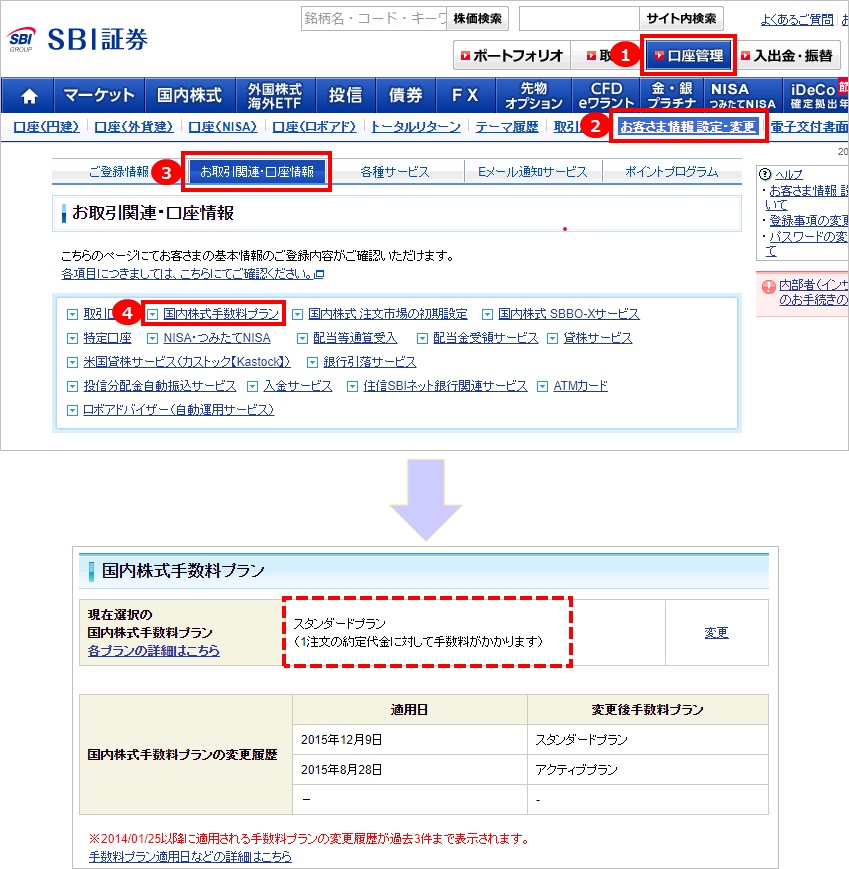Click the 株価検索 button
This screenshot has width=849, height=869.
477,19
